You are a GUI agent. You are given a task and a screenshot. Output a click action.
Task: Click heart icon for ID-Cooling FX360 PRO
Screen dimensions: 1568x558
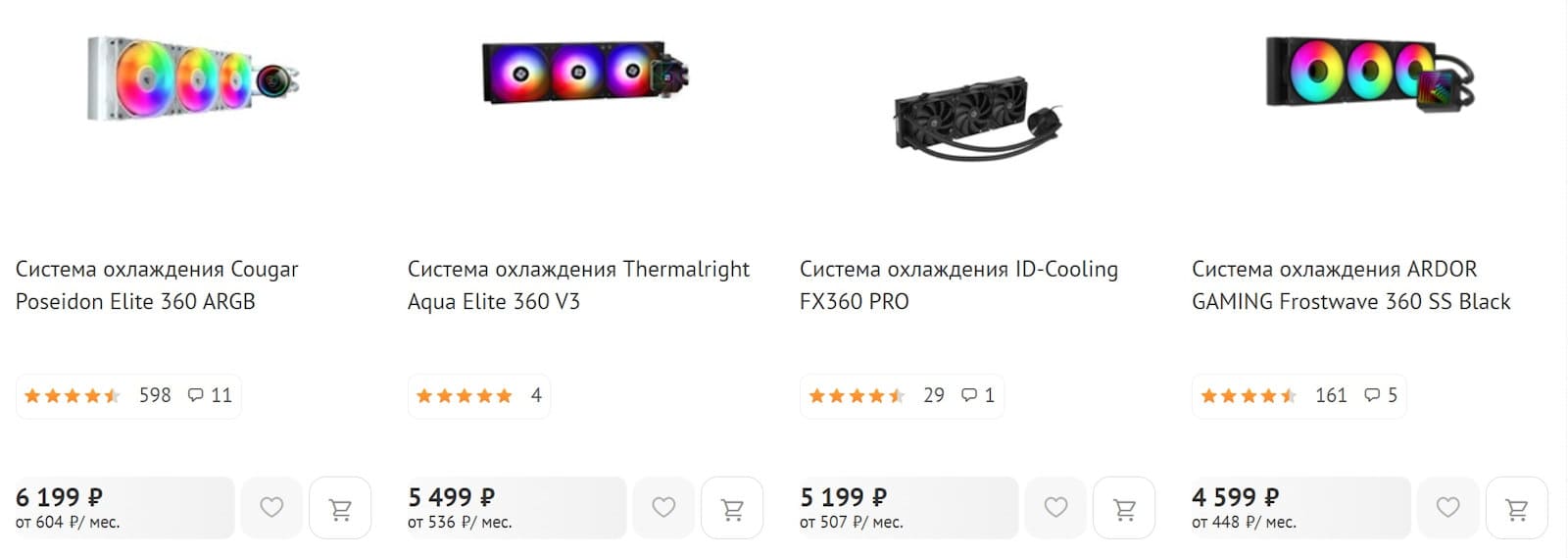pyautogui.click(x=1055, y=508)
